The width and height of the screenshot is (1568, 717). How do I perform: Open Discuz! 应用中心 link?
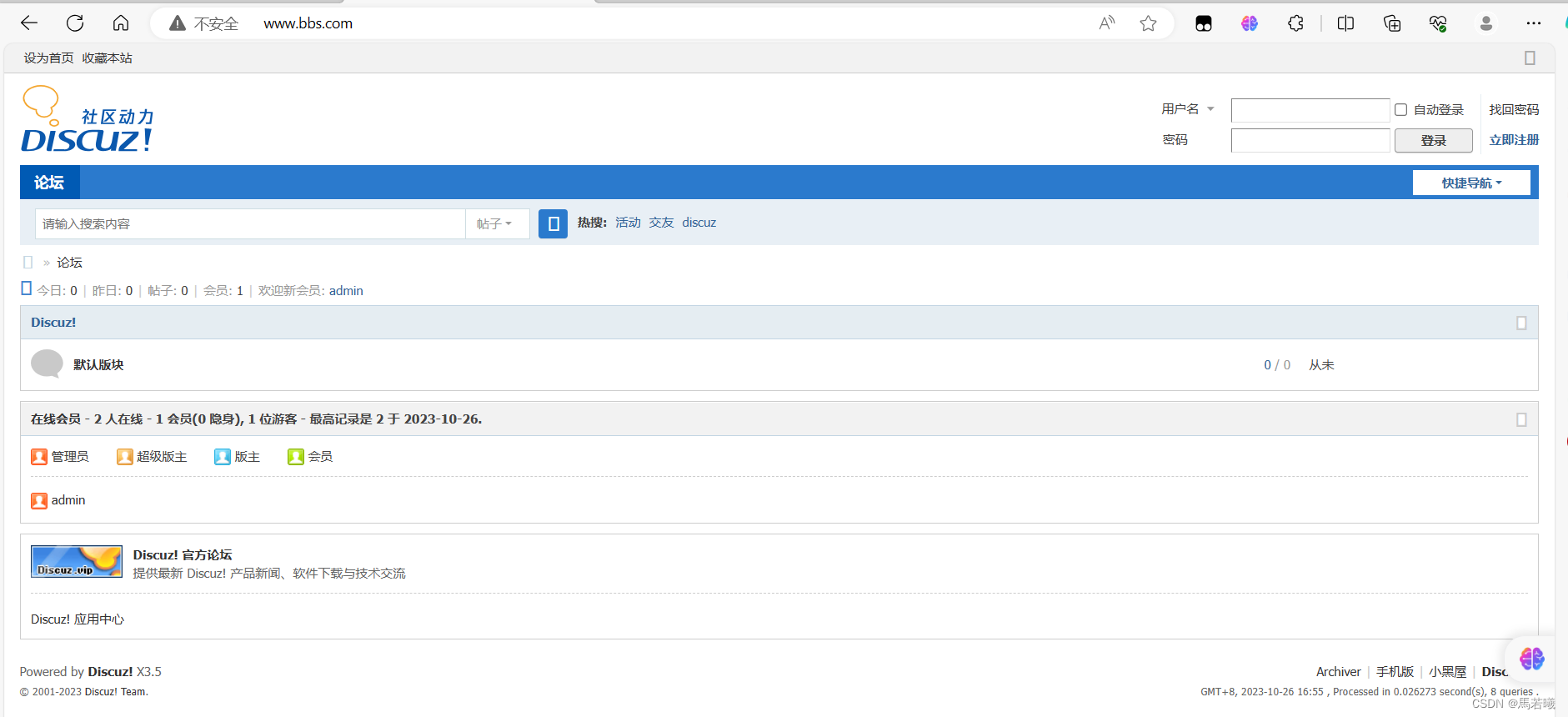pyautogui.click(x=78, y=619)
